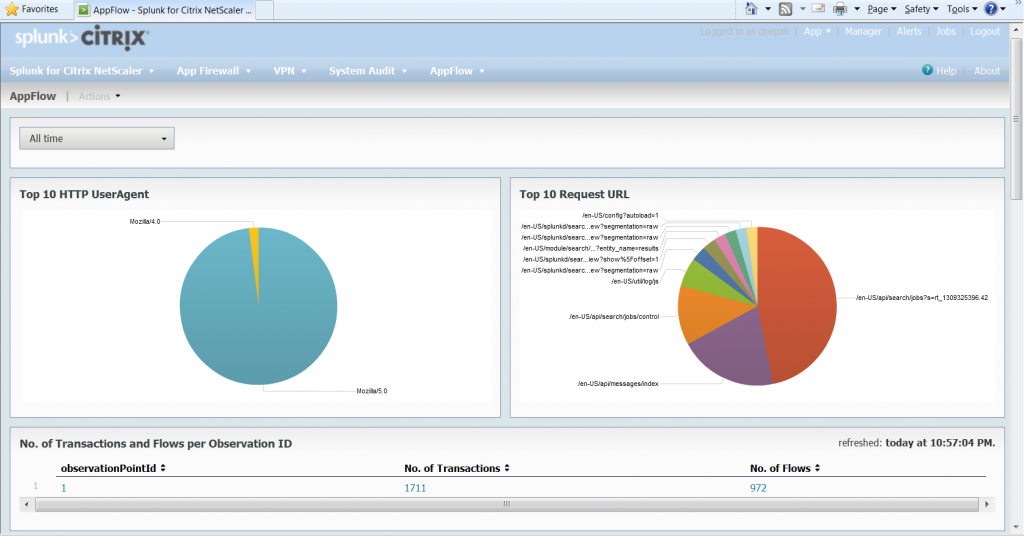Click the refreshed timestamp text
This screenshot has height=536, width=1024.
pyautogui.click(x=917, y=443)
